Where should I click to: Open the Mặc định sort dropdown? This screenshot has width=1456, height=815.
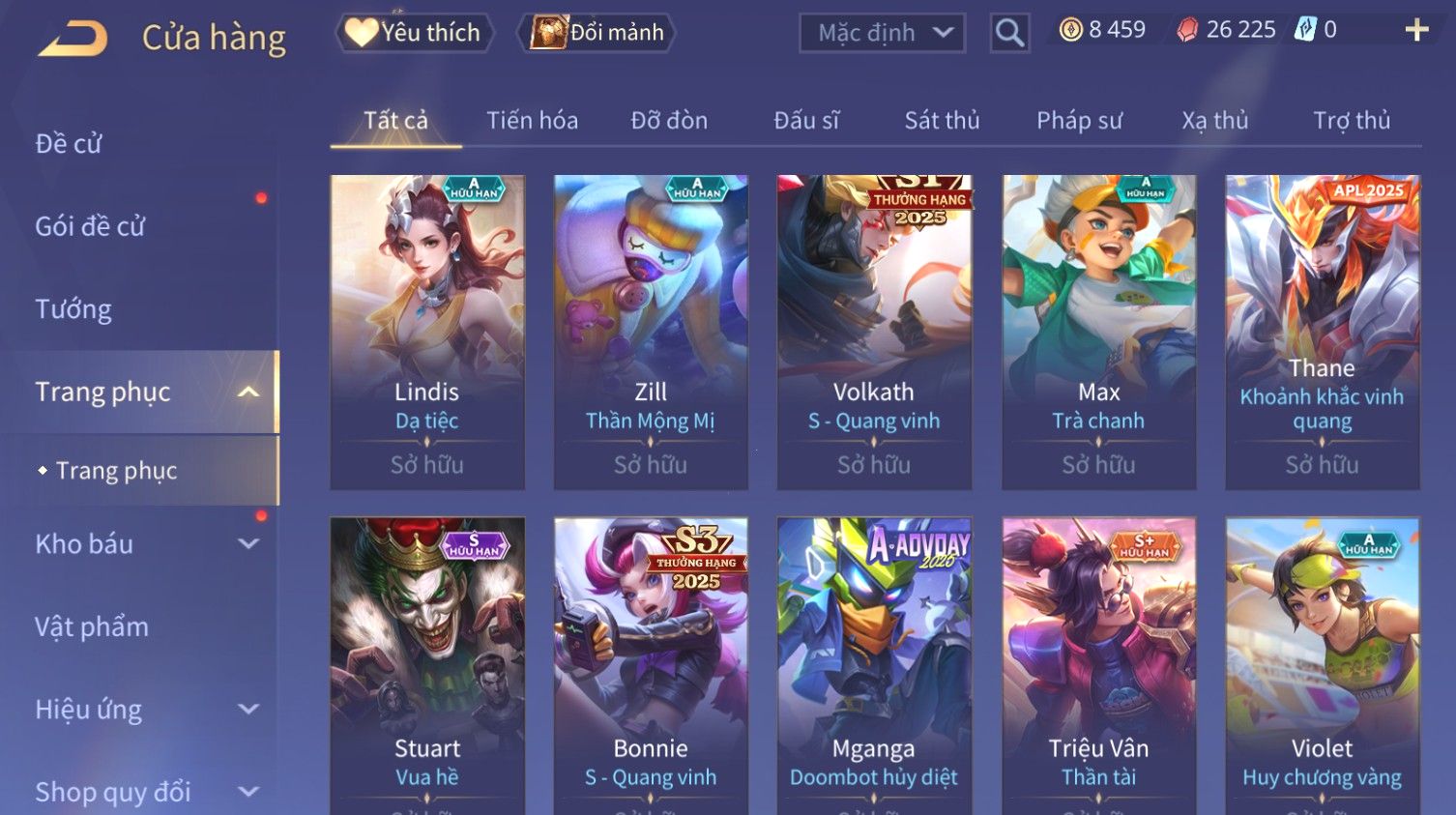click(882, 33)
